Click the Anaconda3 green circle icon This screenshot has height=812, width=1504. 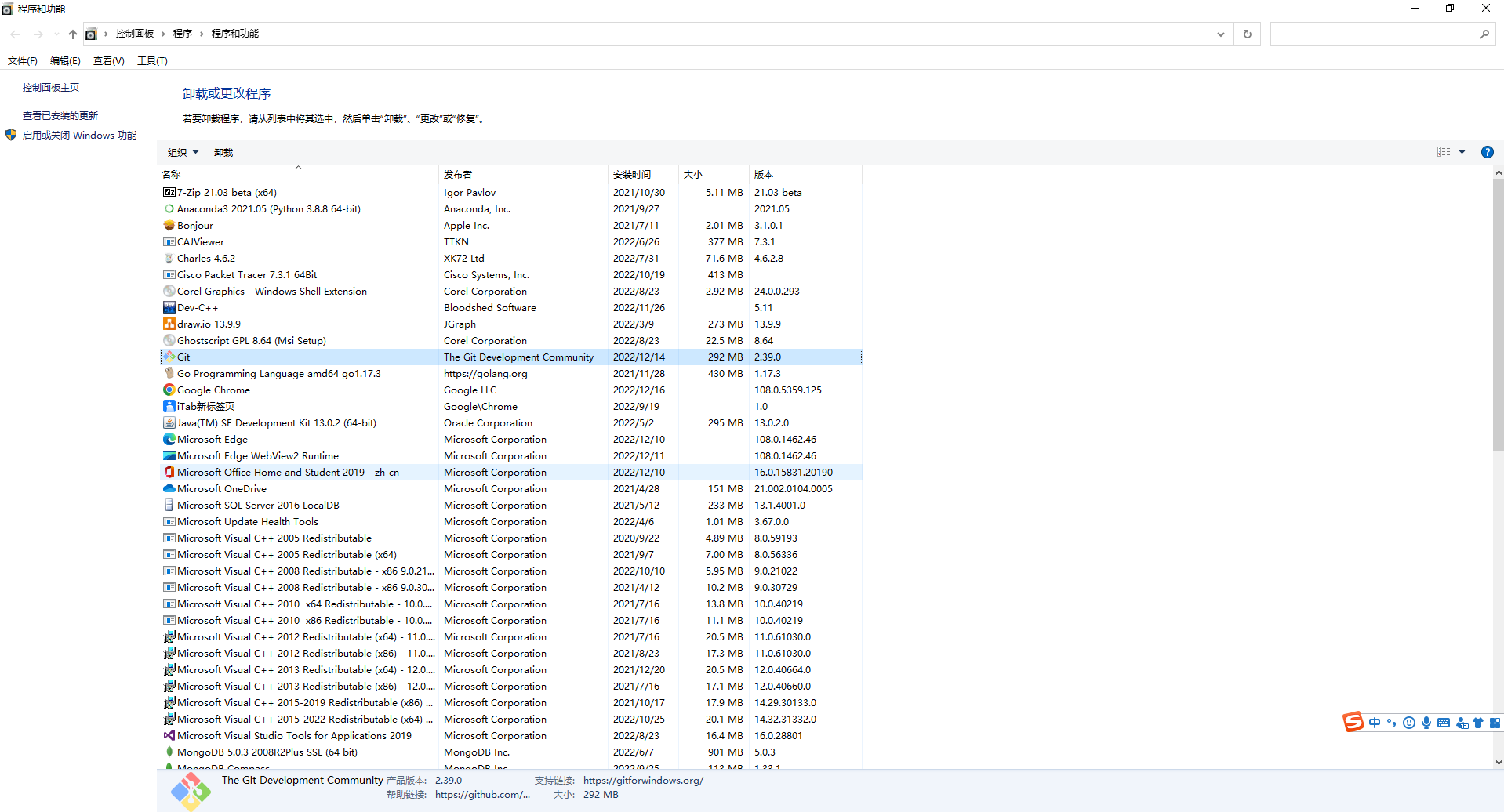tap(169, 208)
